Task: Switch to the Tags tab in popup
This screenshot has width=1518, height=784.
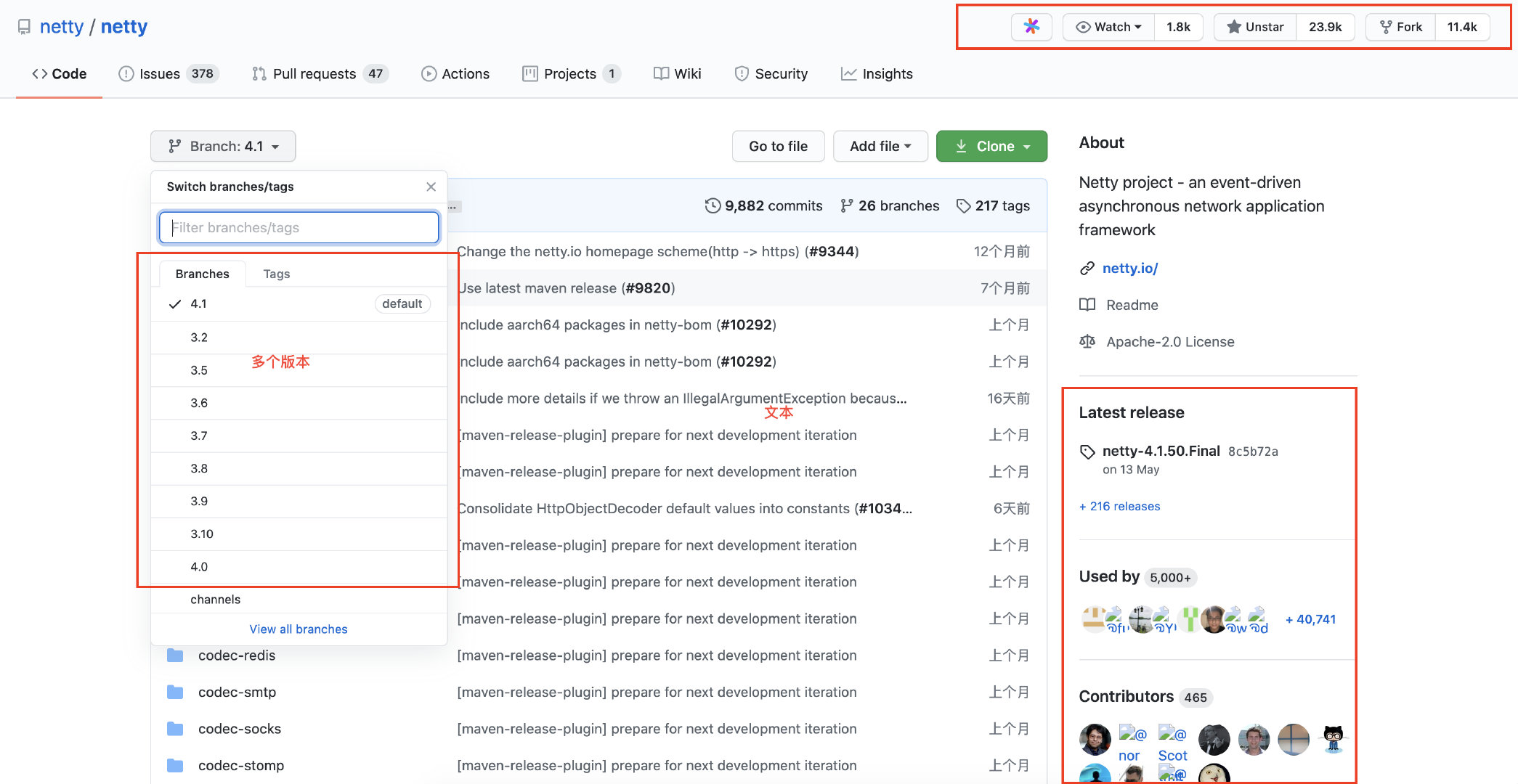Action: tap(276, 274)
